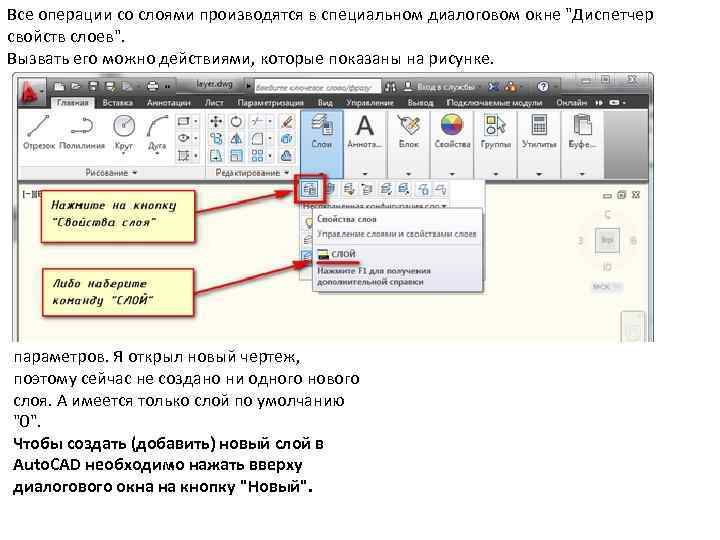The image size is (720, 540).
Task: Select the Круг (Circle) tool
Action: 124,132
